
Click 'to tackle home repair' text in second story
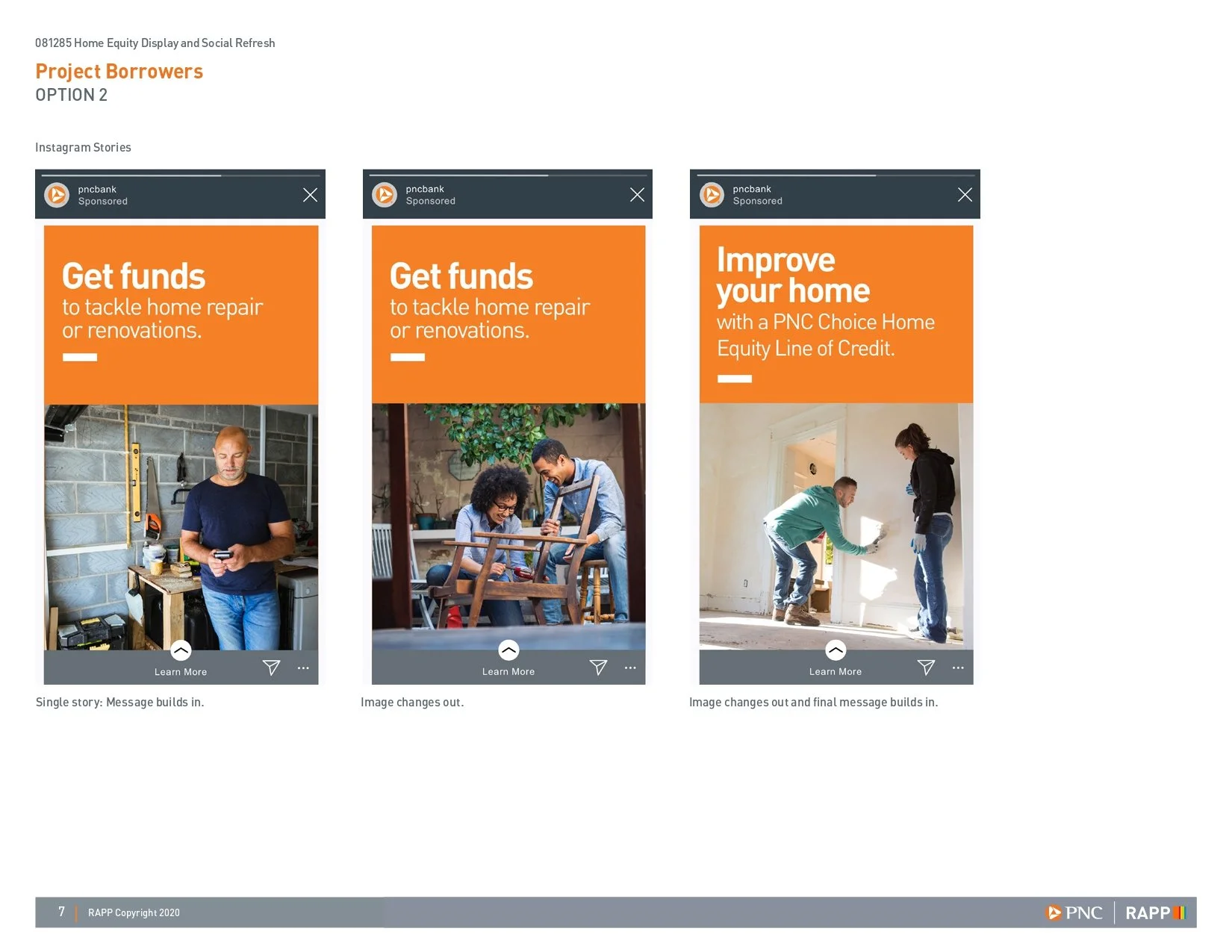coord(490,307)
